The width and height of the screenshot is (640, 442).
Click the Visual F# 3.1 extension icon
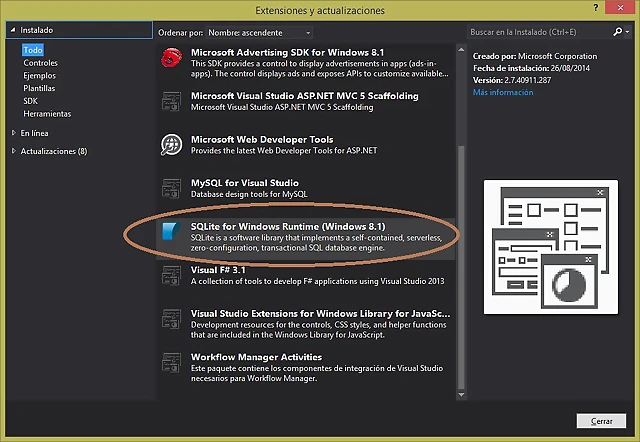coord(171,275)
